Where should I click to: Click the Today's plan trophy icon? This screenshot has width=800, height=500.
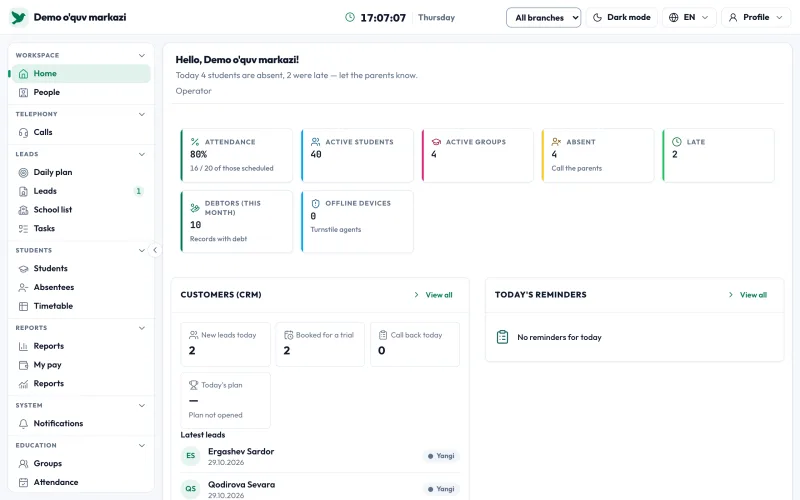(x=193, y=385)
